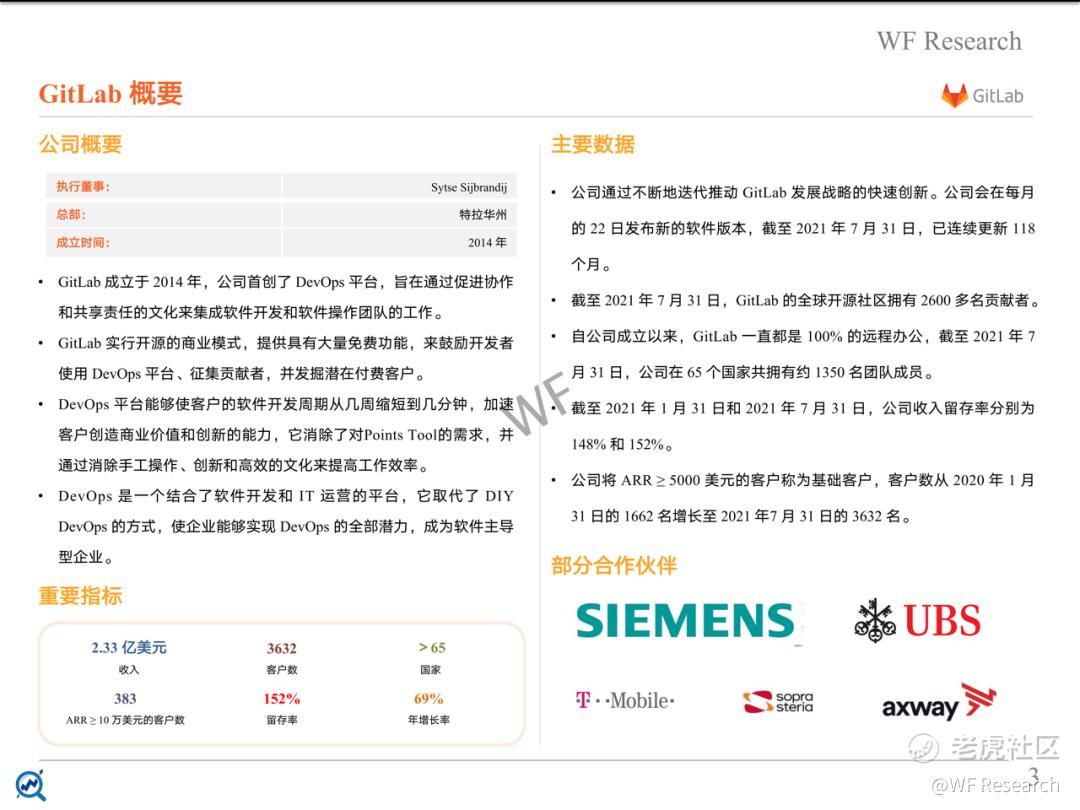Click the '2.33 亿美元' revenue figure

tap(129, 647)
